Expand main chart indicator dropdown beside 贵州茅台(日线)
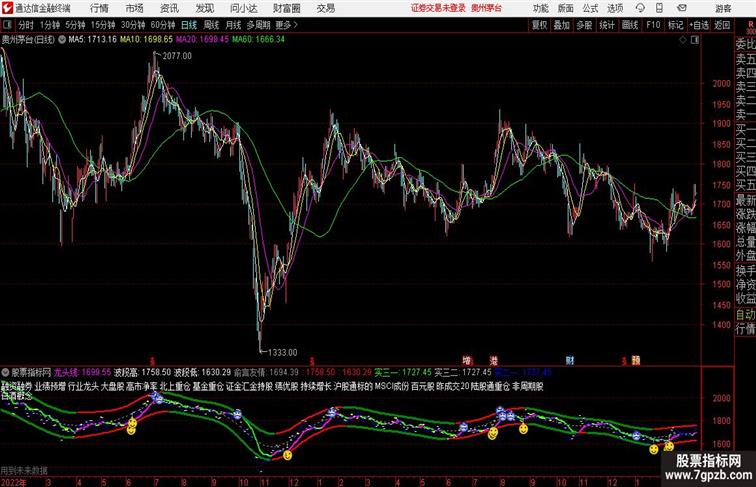 point(62,40)
